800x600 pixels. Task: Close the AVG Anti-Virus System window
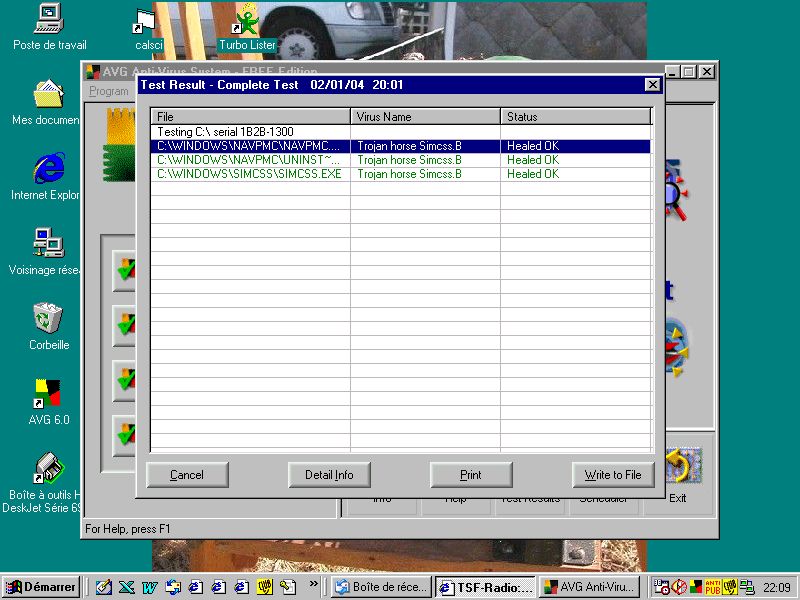coord(707,72)
